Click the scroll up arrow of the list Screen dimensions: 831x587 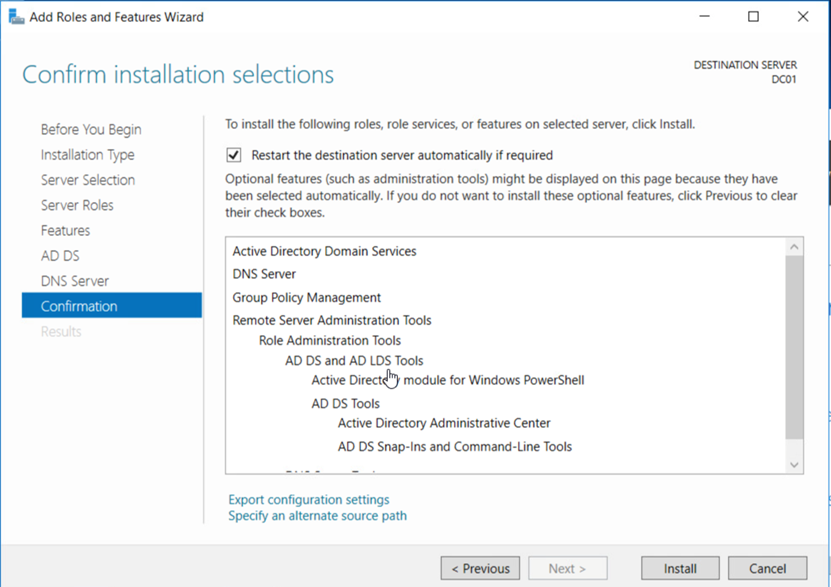(x=794, y=247)
